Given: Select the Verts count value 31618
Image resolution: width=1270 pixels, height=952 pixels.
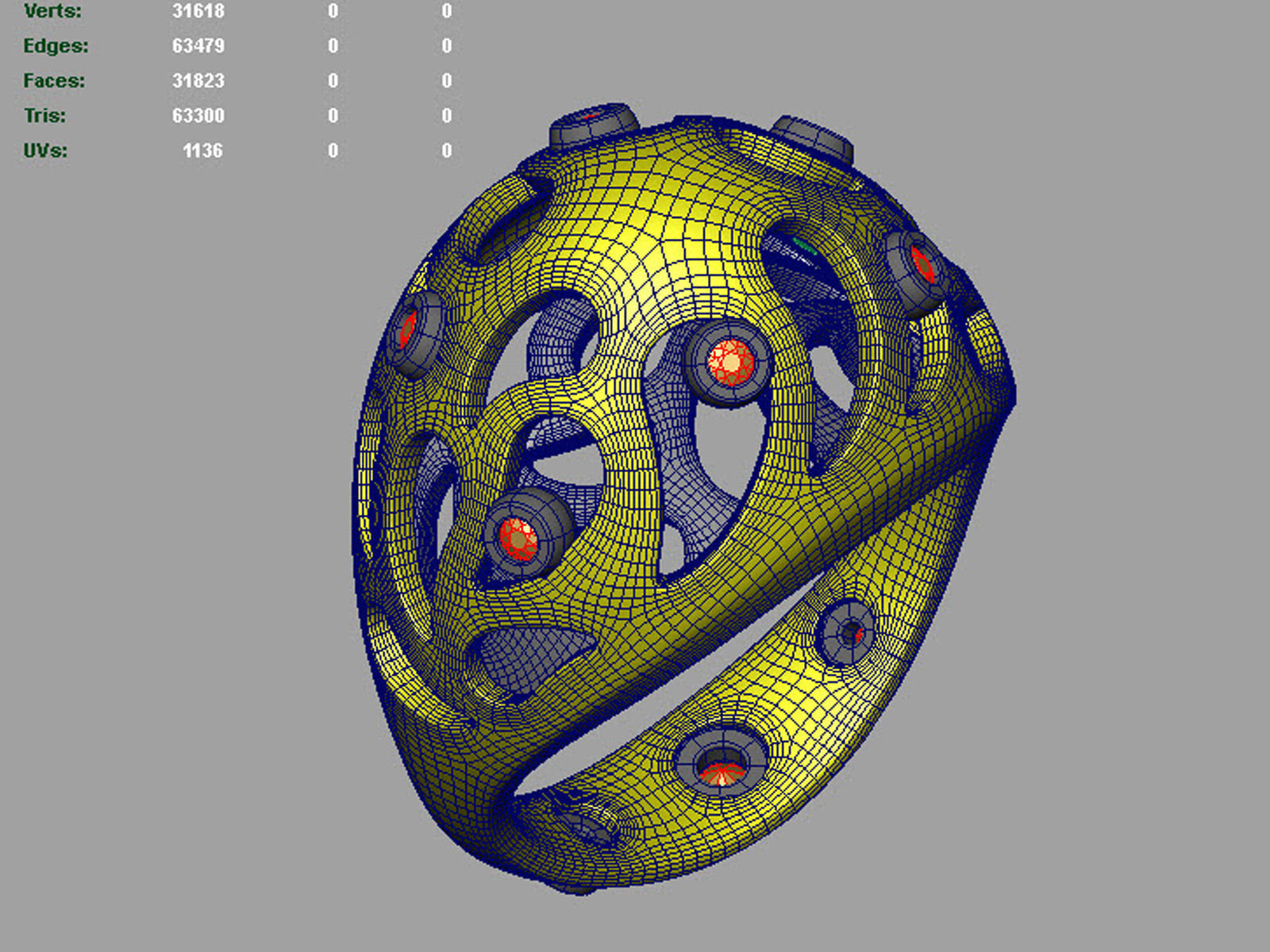Looking at the screenshot, I should [x=198, y=11].
